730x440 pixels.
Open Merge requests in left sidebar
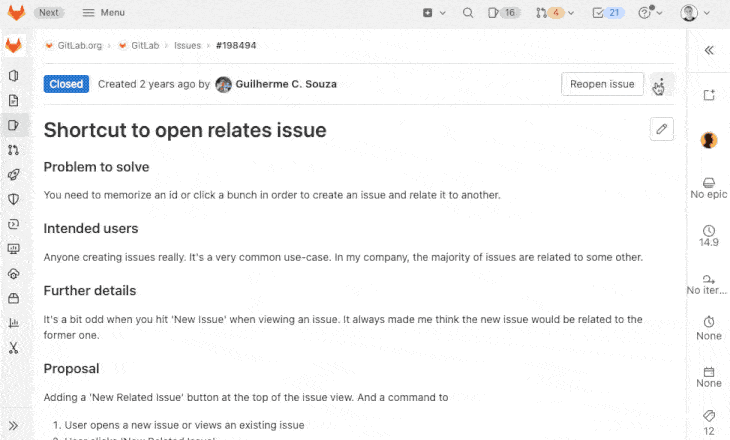point(14,150)
